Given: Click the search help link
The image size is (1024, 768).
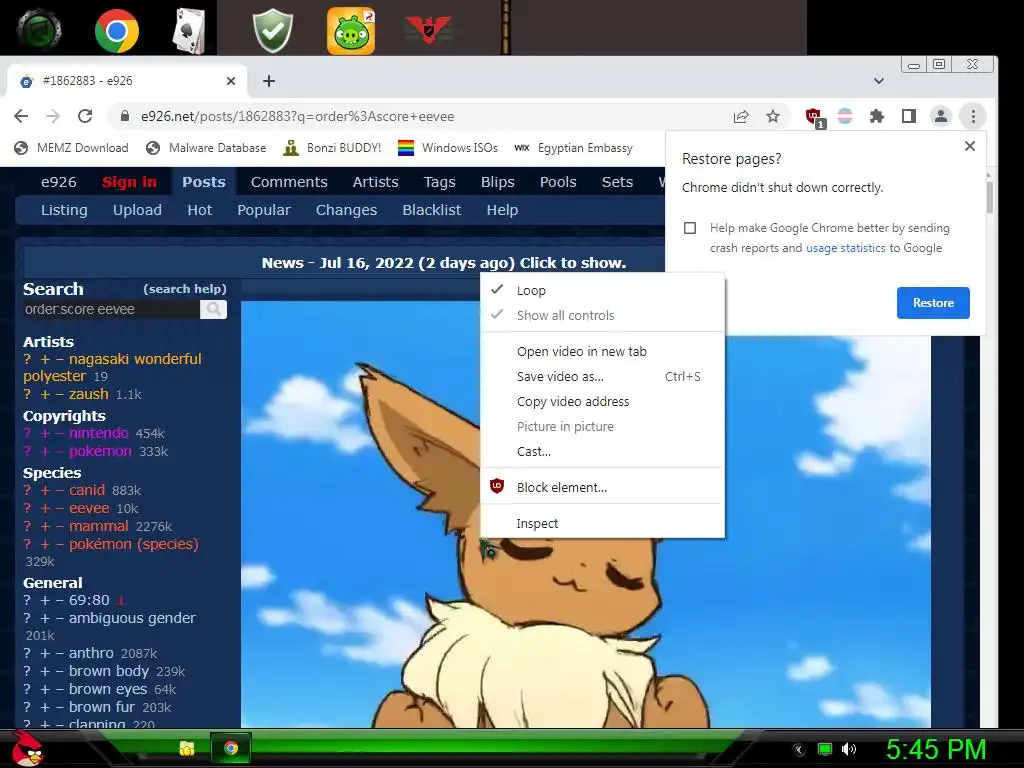Looking at the screenshot, I should click(x=185, y=289).
